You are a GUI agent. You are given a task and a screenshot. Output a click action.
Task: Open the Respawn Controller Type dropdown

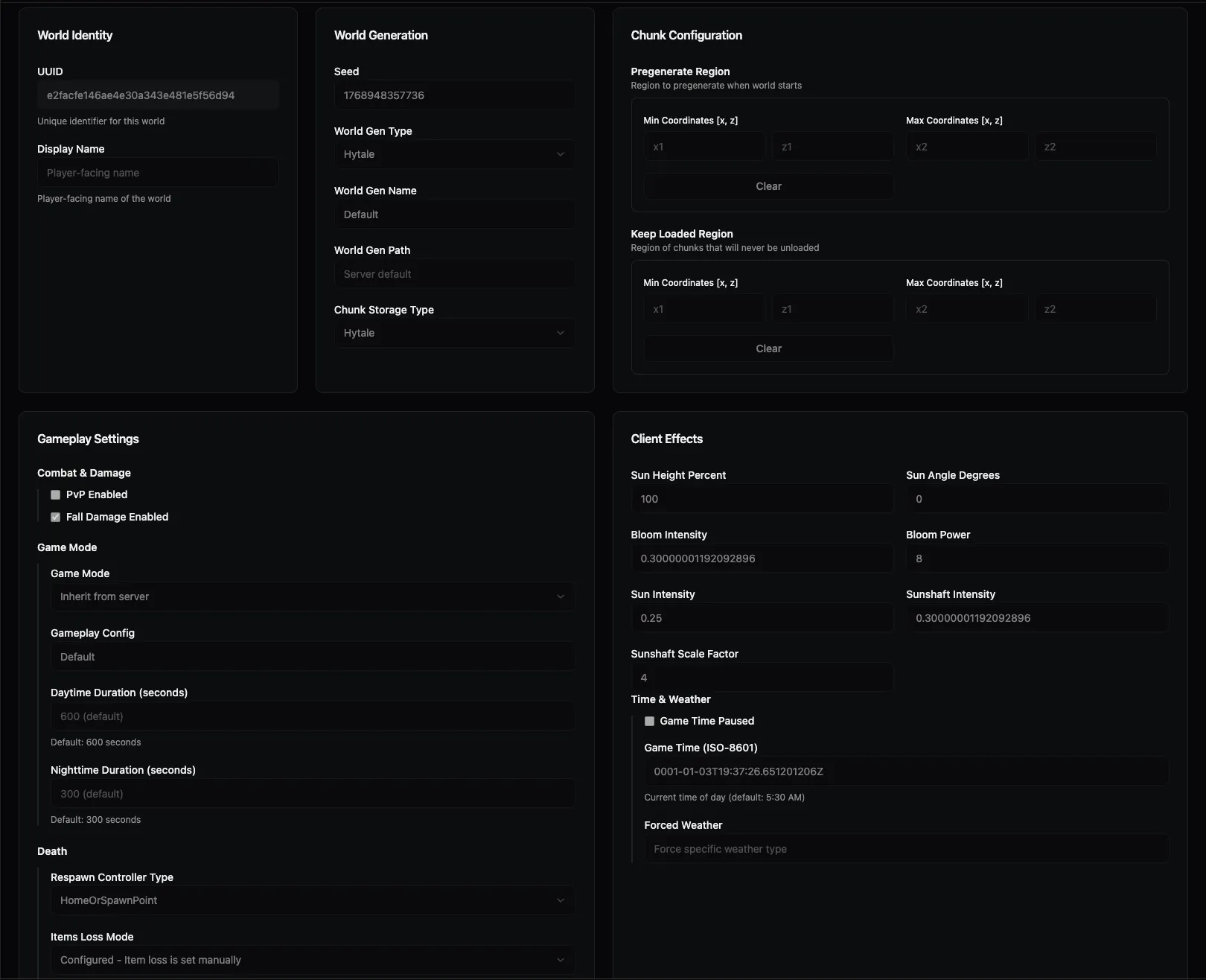point(312,900)
